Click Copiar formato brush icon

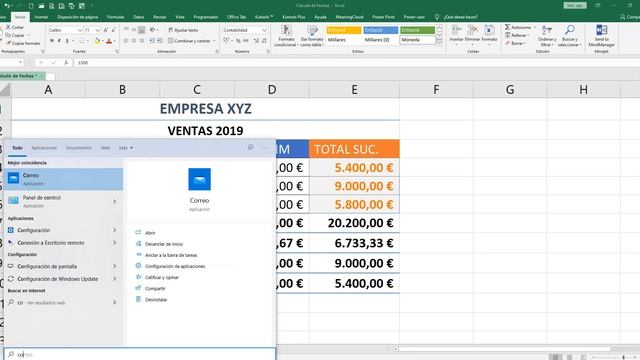pos(8,43)
